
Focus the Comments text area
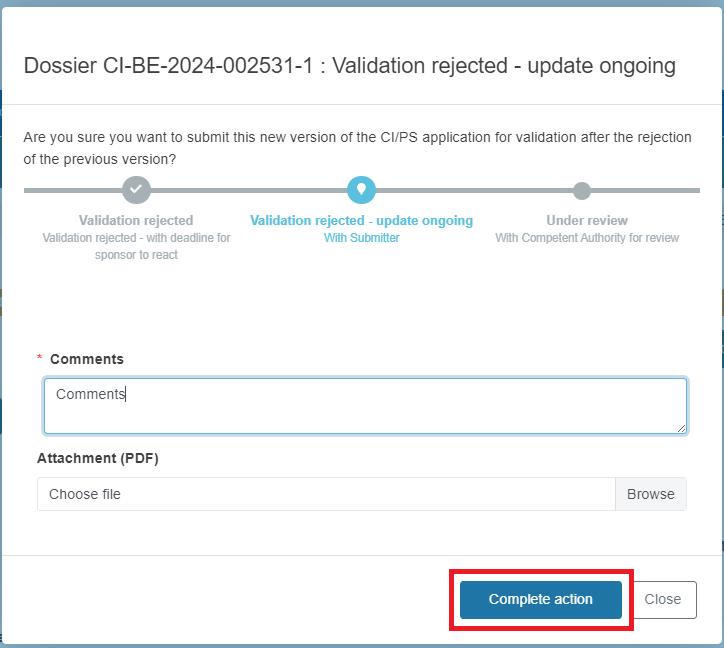[x=365, y=406]
